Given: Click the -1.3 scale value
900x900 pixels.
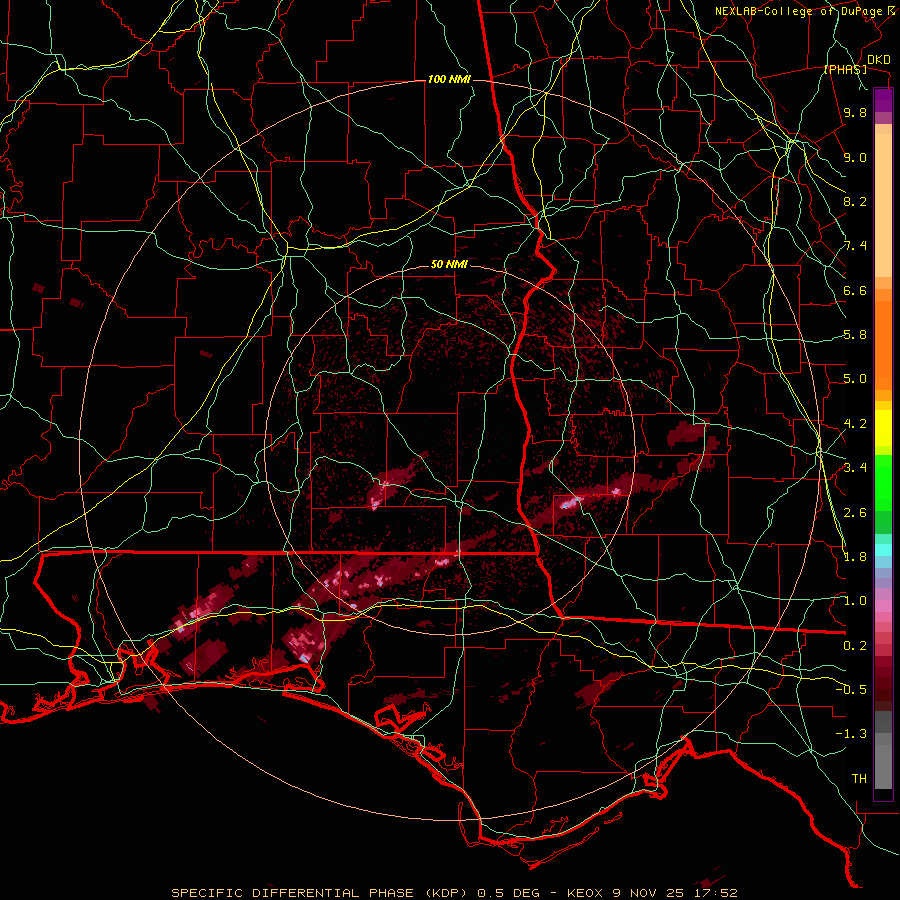Looking at the screenshot, I should pos(851,734).
